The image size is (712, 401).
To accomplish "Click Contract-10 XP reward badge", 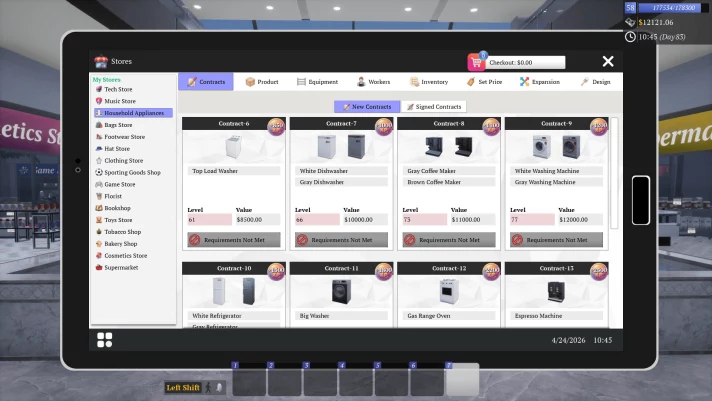I will click(x=276, y=272).
